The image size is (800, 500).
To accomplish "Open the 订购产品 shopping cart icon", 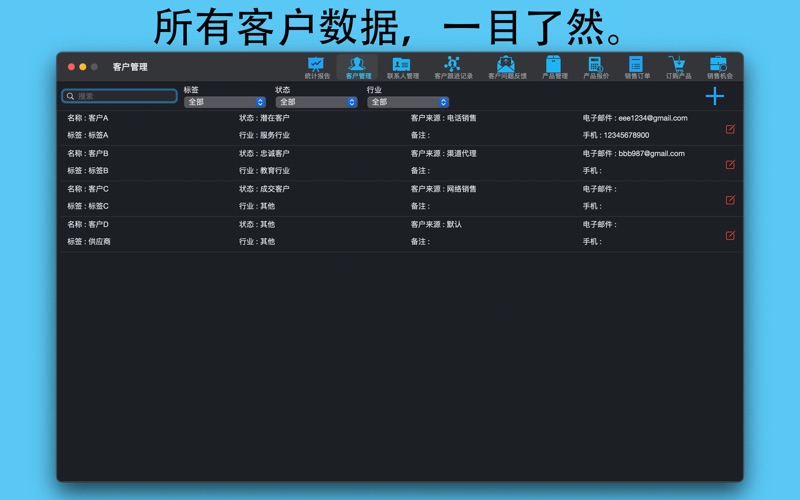I will tap(678, 67).
